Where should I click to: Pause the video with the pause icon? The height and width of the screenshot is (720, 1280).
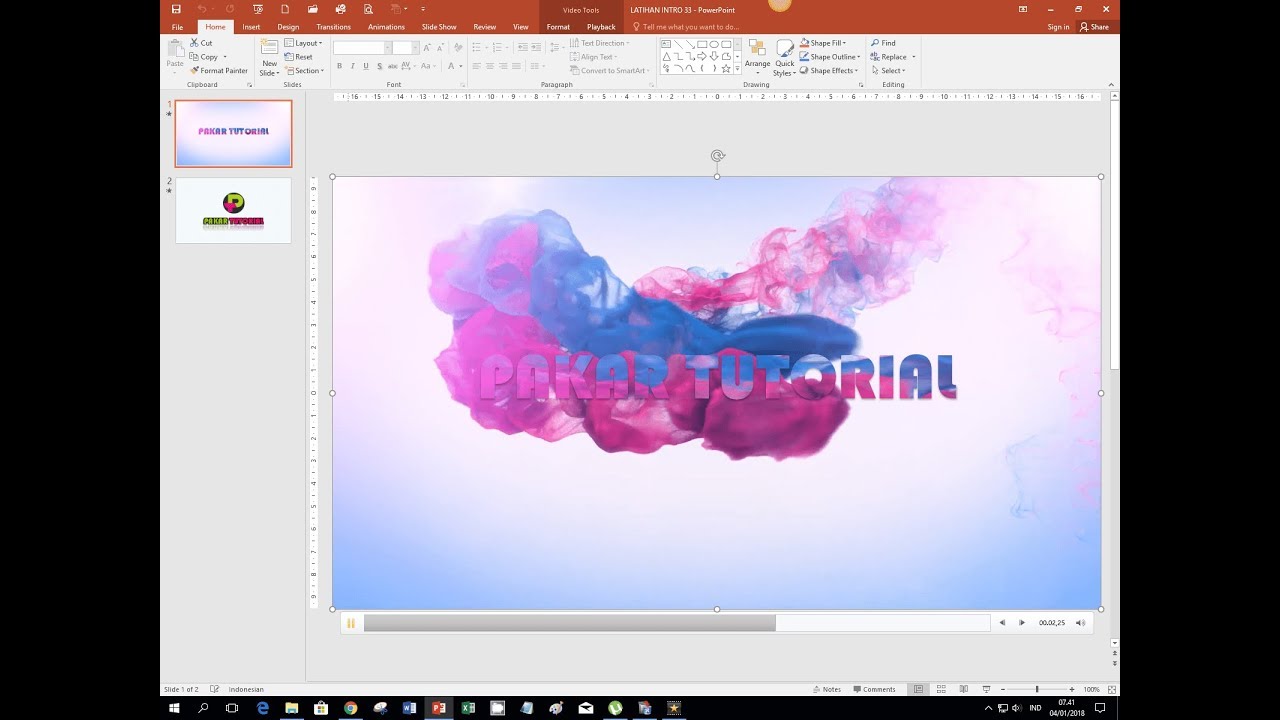tap(351, 623)
